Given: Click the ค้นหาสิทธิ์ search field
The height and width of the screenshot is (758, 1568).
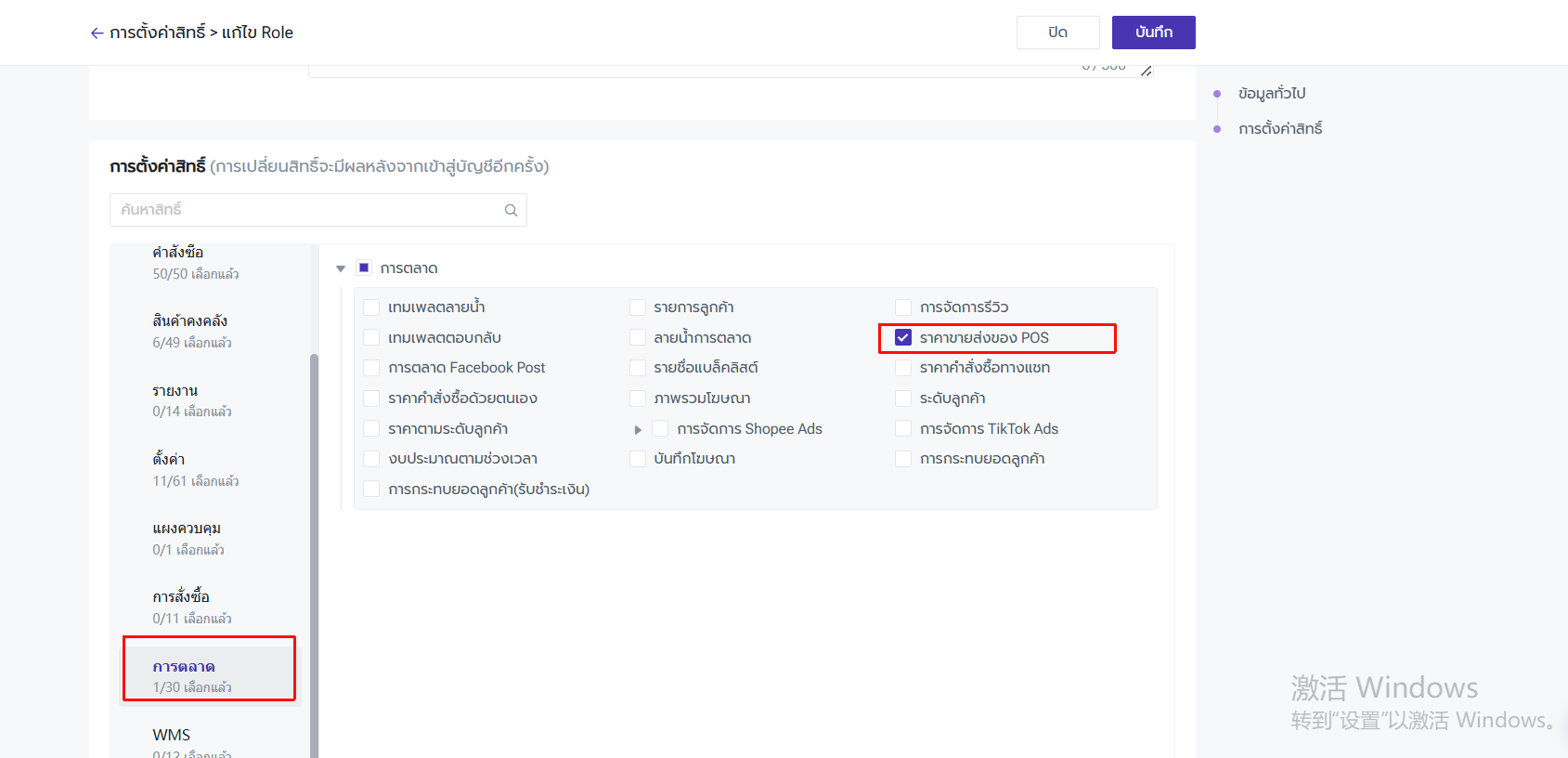Looking at the screenshot, I should [x=306, y=210].
